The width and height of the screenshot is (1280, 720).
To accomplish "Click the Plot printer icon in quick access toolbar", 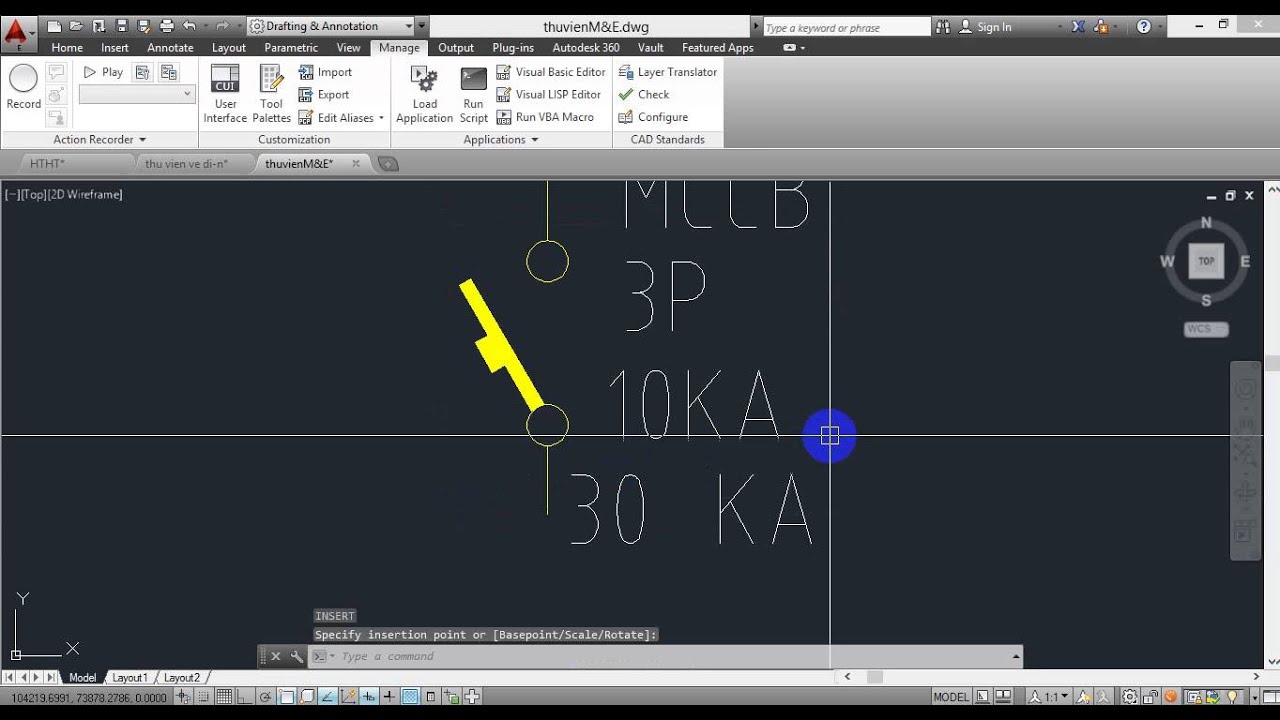I will coord(166,26).
